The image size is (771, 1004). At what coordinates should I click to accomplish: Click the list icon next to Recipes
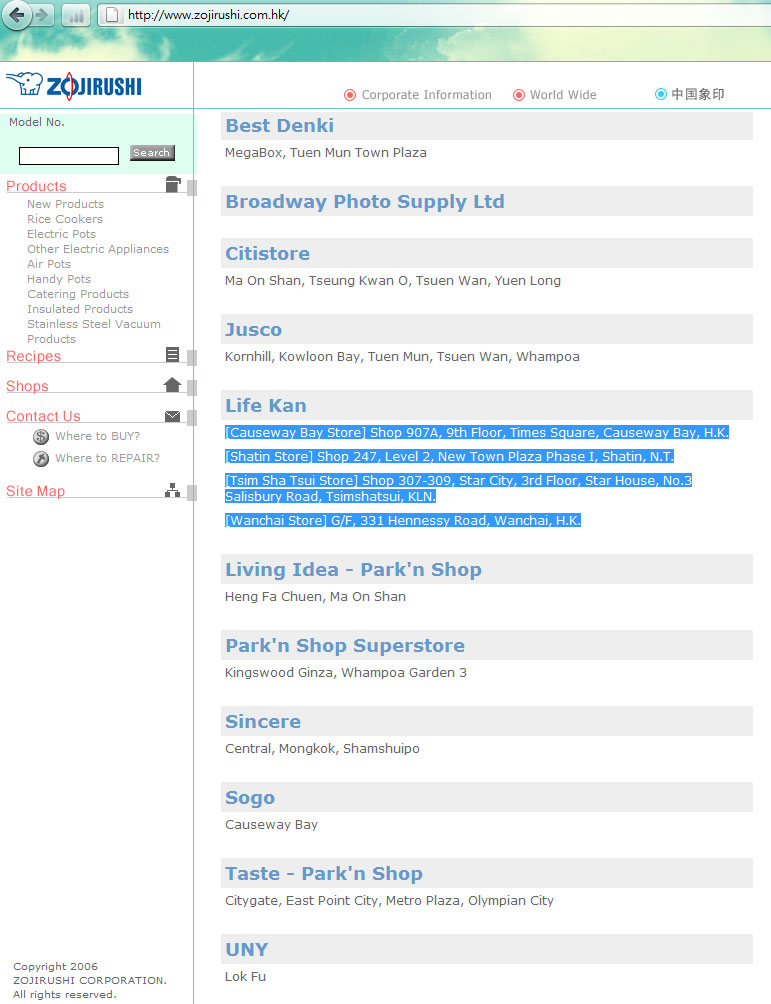[x=172, y=354]
